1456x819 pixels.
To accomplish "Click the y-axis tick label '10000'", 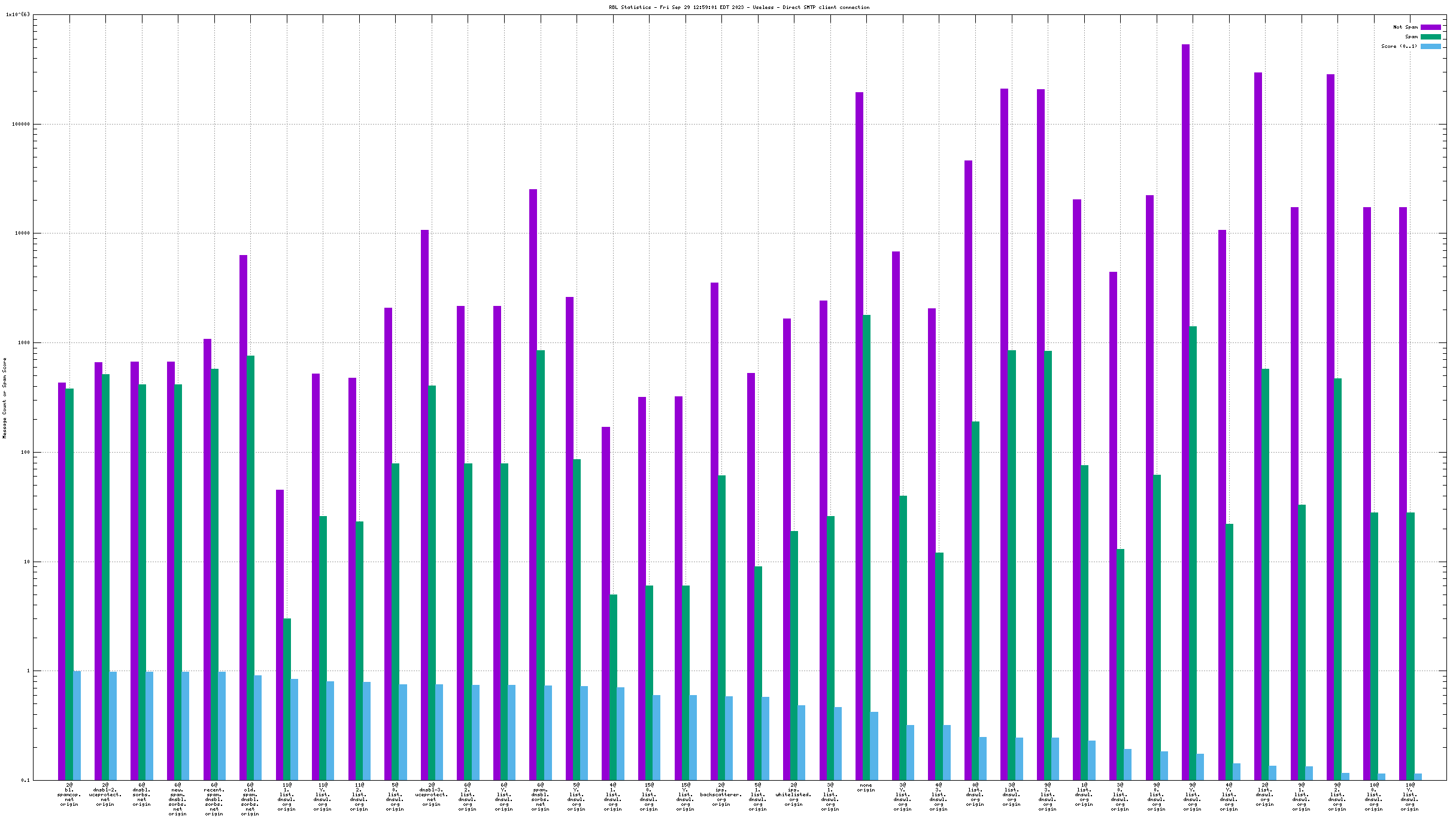I will [22, 233].
